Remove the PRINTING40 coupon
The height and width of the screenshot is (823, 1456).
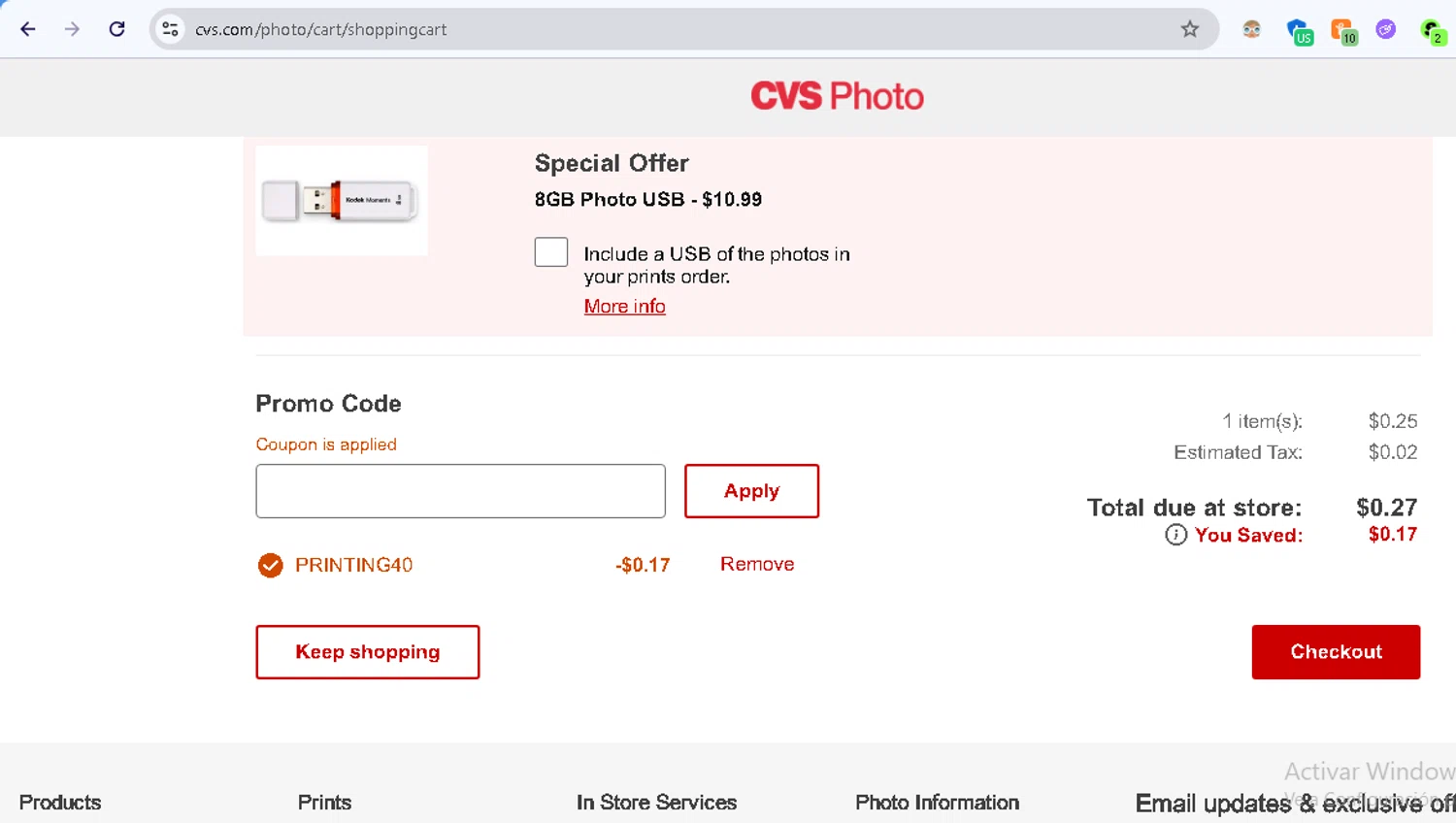pyautogui.click(x=757, y=564)
